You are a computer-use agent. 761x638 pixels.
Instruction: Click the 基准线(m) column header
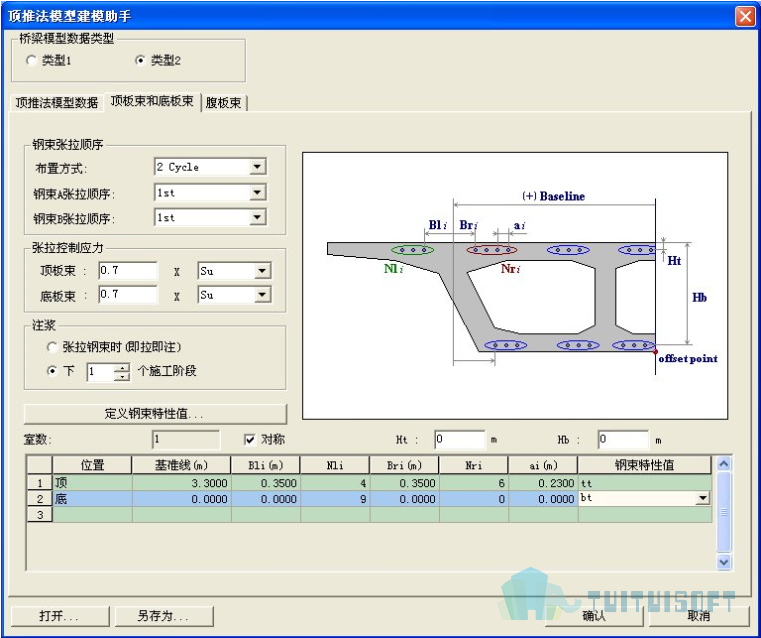click(182, 465)
